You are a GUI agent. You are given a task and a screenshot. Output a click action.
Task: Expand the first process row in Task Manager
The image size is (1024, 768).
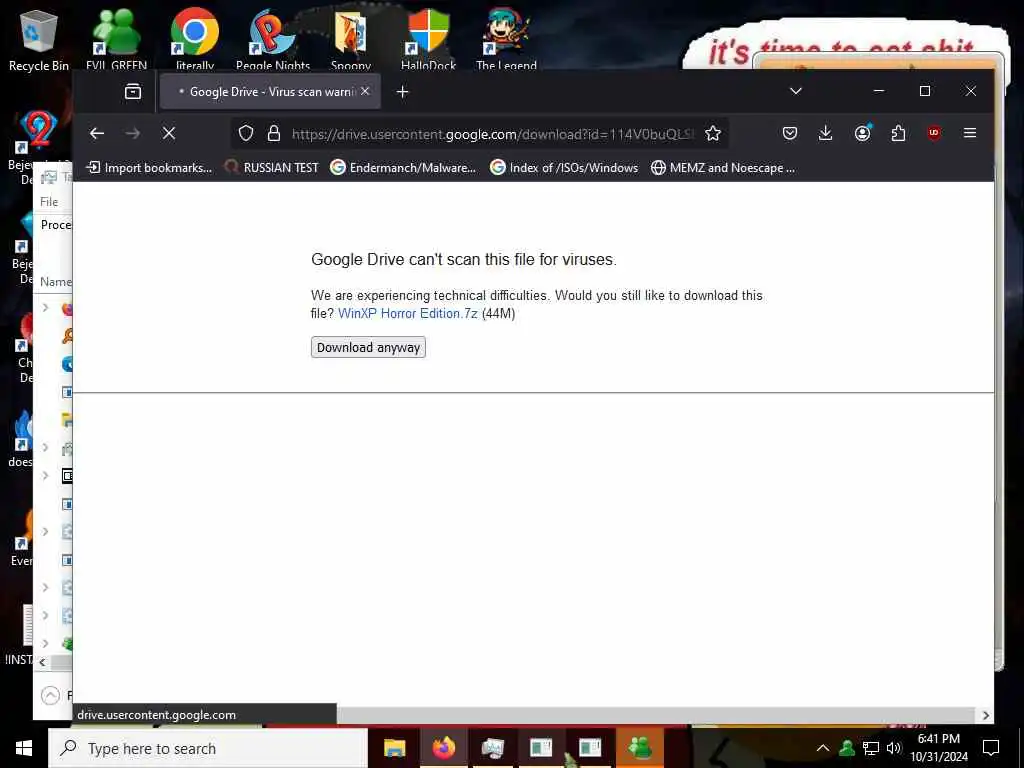tap(45, 307)
